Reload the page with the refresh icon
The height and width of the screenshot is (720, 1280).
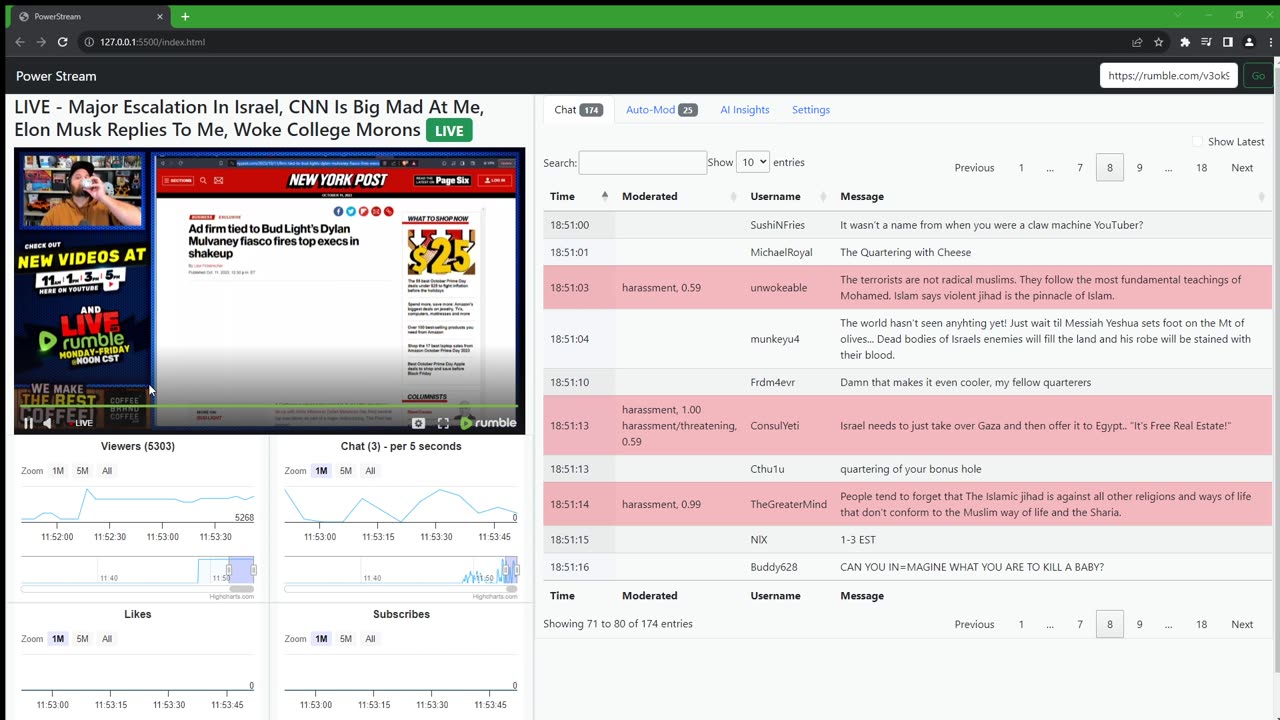pos(62,42)
